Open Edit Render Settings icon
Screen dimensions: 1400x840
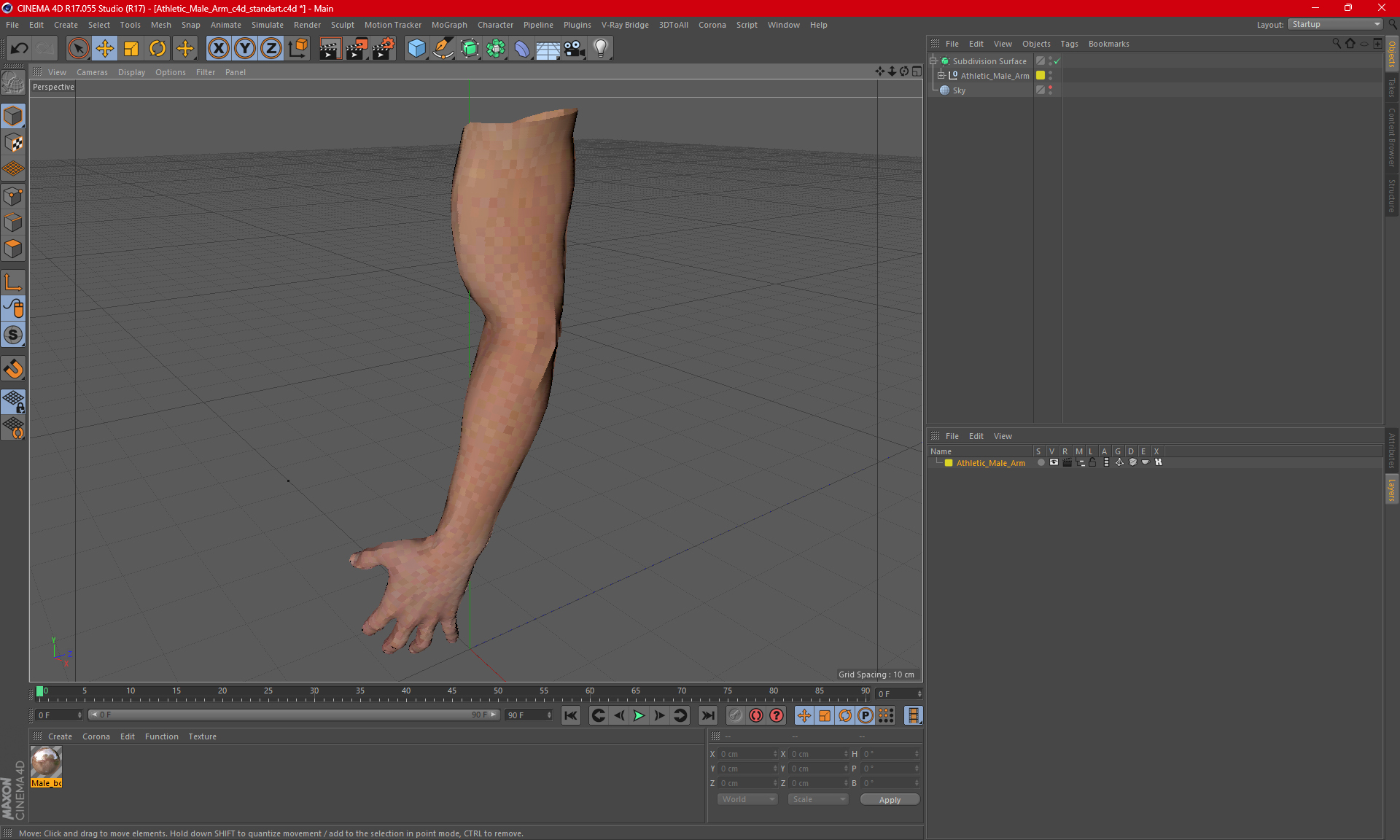pyautogui.click(x=384, y=49)
